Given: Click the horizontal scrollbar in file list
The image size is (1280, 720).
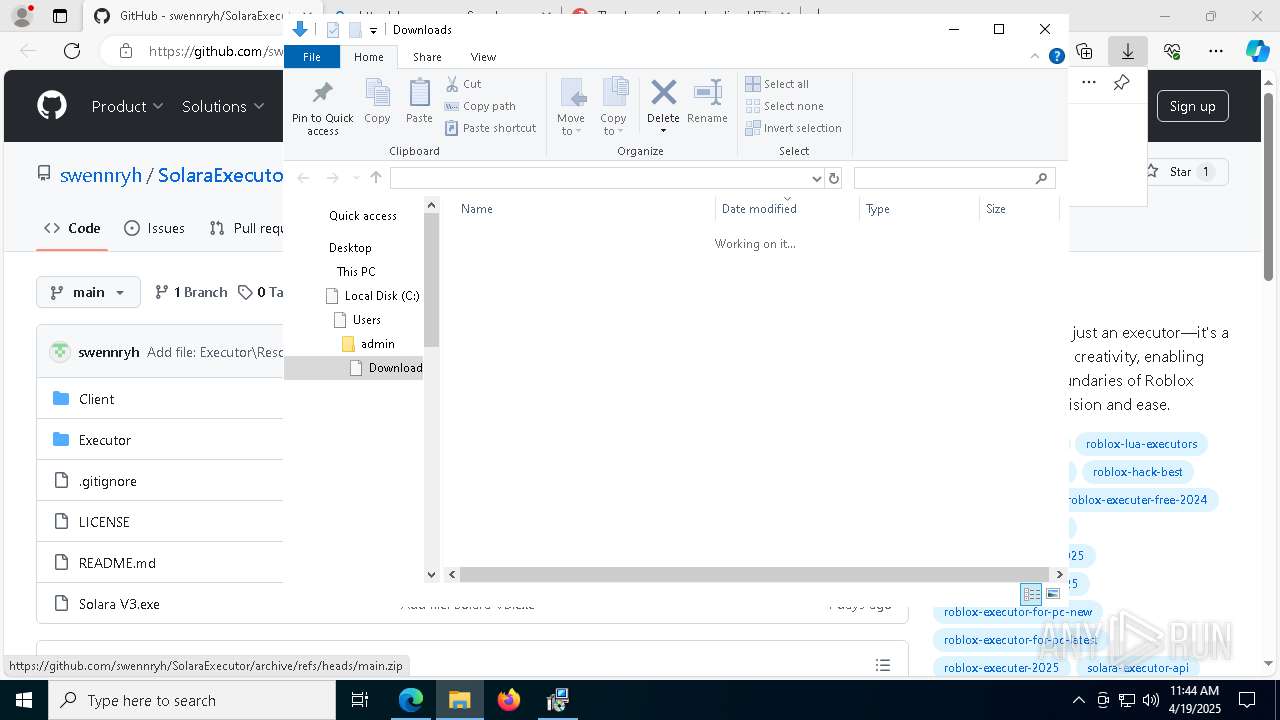Looking at the screenshot, I should pos(755,574).
